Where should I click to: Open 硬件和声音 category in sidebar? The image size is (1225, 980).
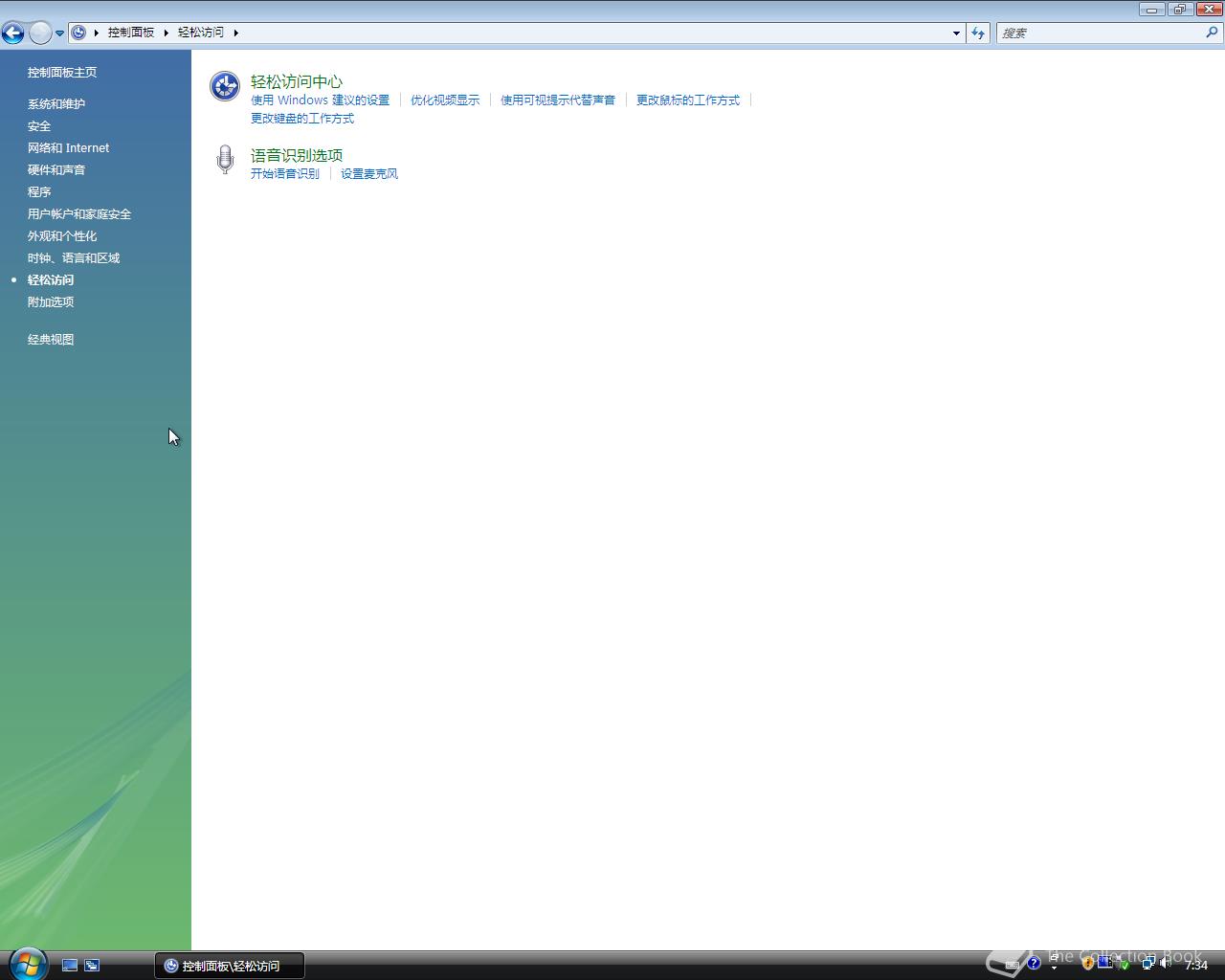click(56, 170)
